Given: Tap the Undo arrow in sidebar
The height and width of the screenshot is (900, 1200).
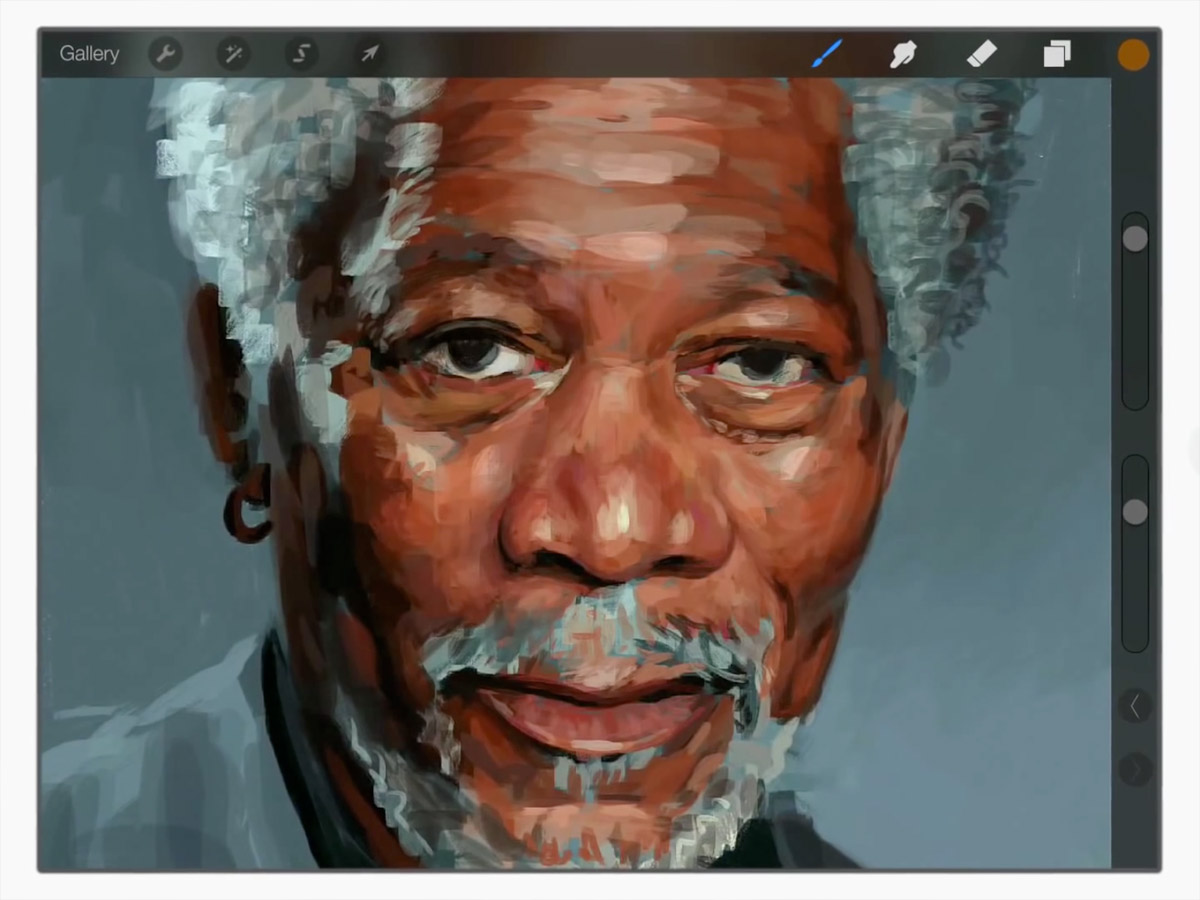Looking at the screenshot, I should [x=1135, y=706].
